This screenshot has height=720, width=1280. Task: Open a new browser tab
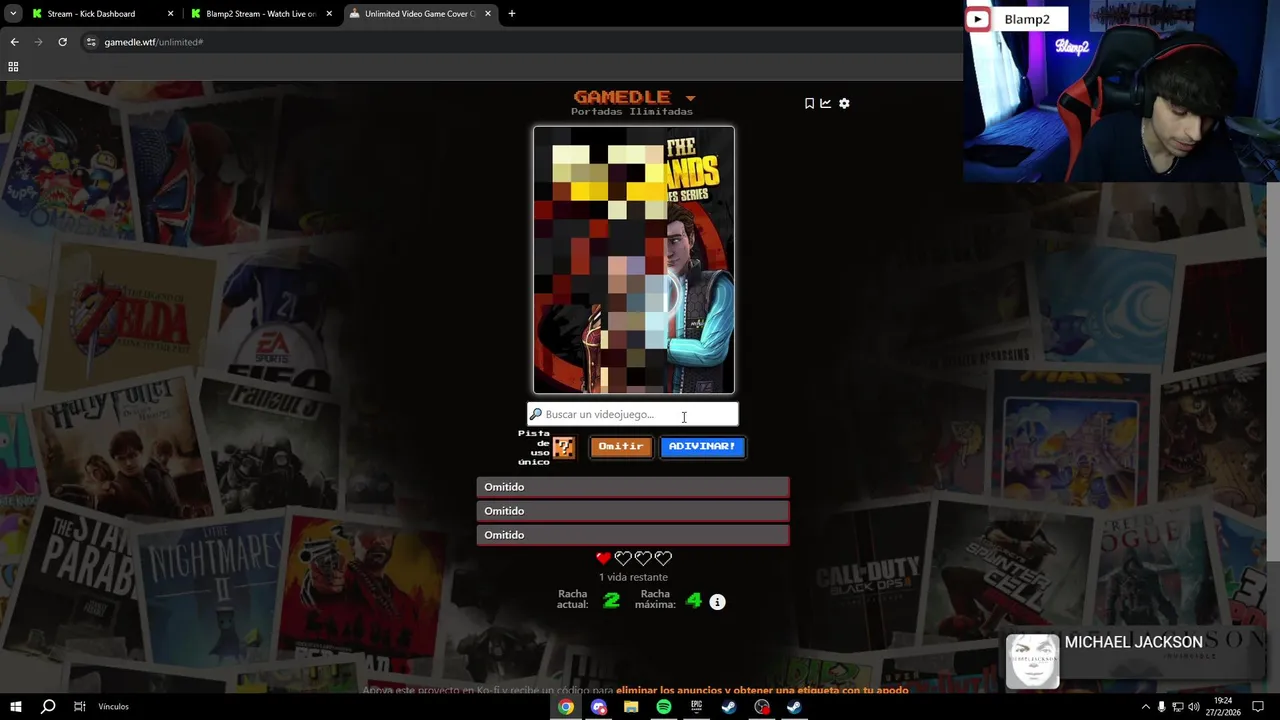[x=512, y=14]
